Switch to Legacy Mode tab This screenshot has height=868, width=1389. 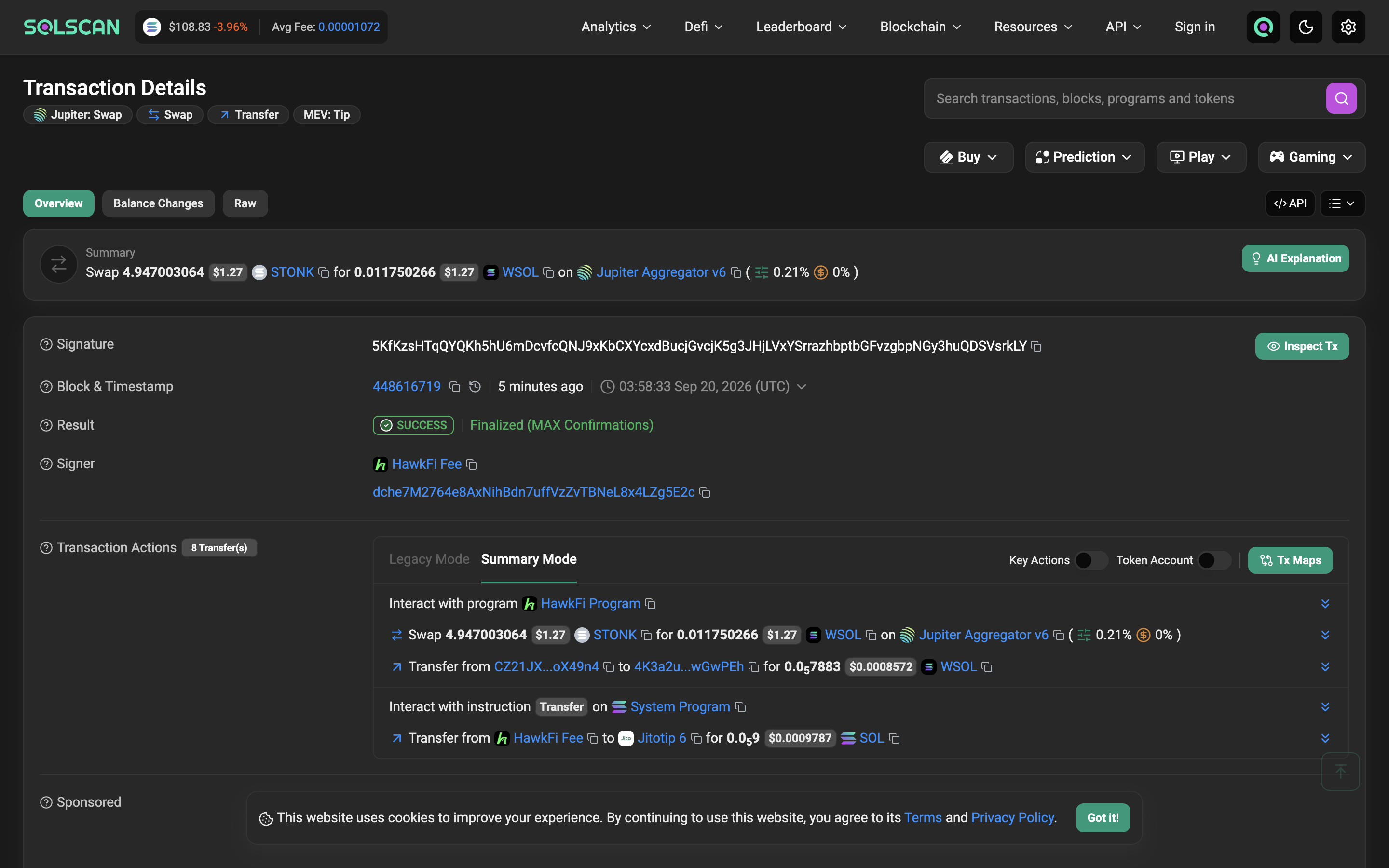(x=429, y=560)
